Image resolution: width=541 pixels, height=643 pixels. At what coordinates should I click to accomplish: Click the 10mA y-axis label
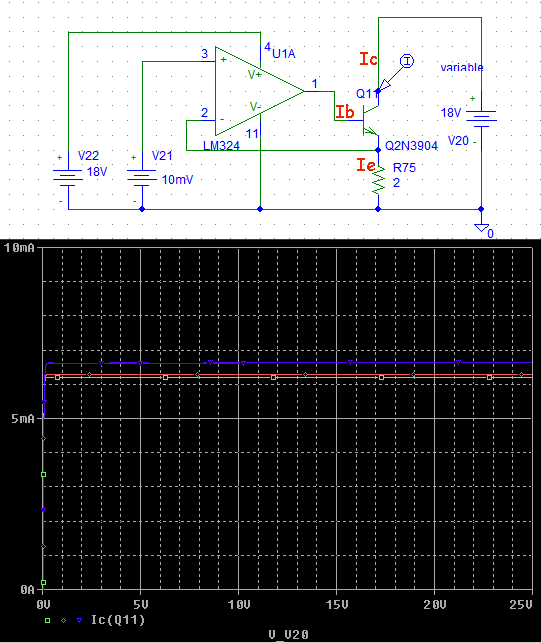[19, 248]
